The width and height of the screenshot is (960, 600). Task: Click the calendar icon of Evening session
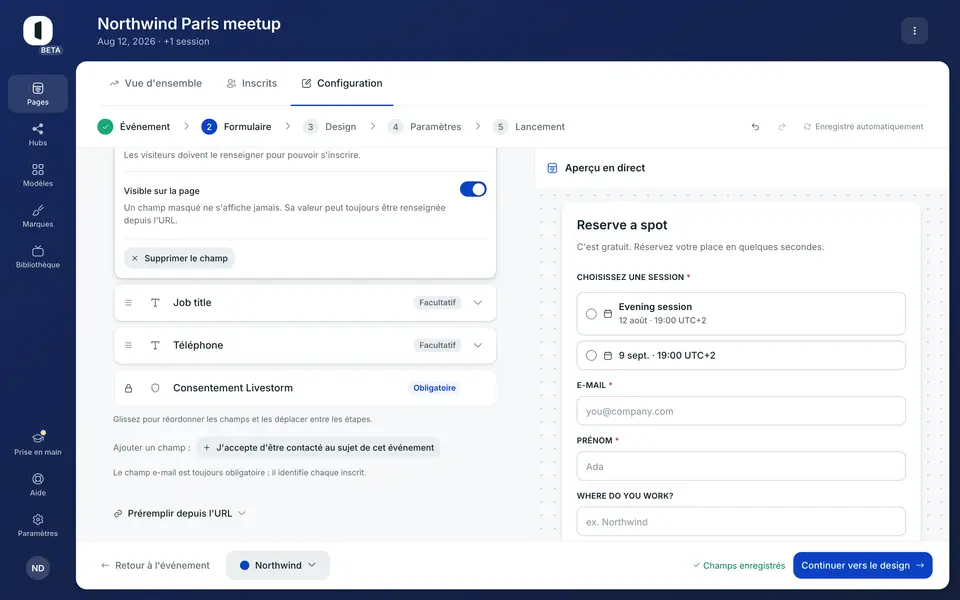(x=608, y=313)
